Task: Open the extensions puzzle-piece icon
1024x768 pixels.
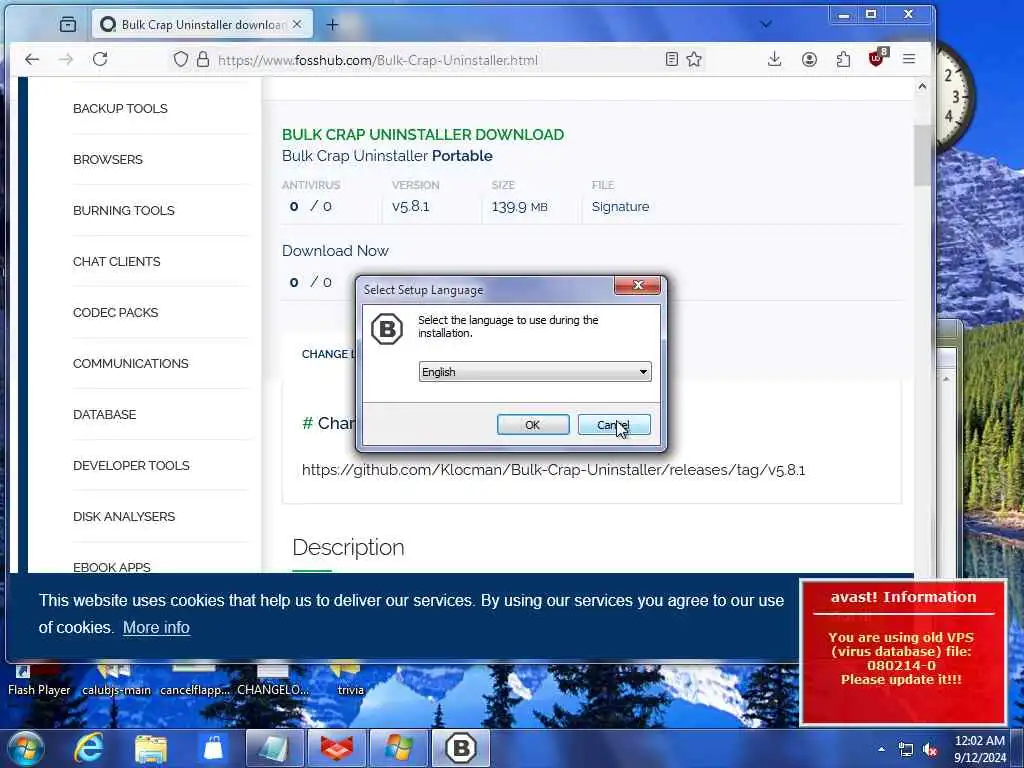Action: (843, 59)
